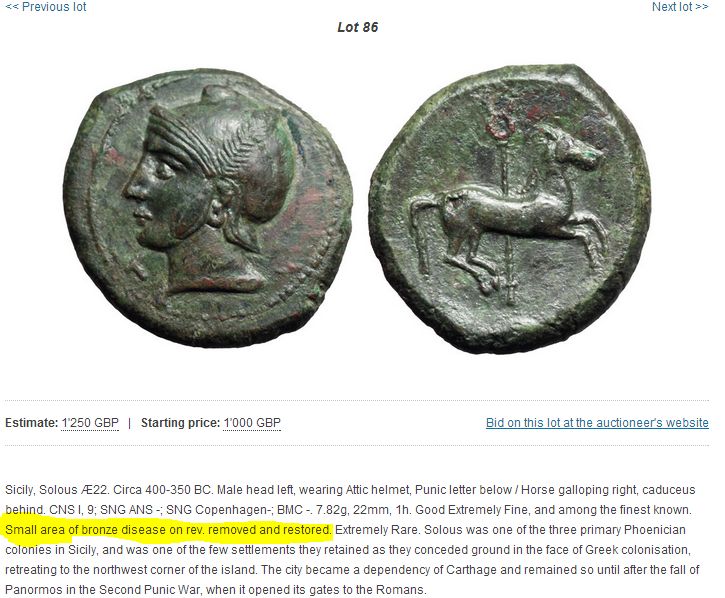Go to the Previous lot link
Image resolution: width=725 pixels, height=598 pixels.
click(x=46, y=7)
